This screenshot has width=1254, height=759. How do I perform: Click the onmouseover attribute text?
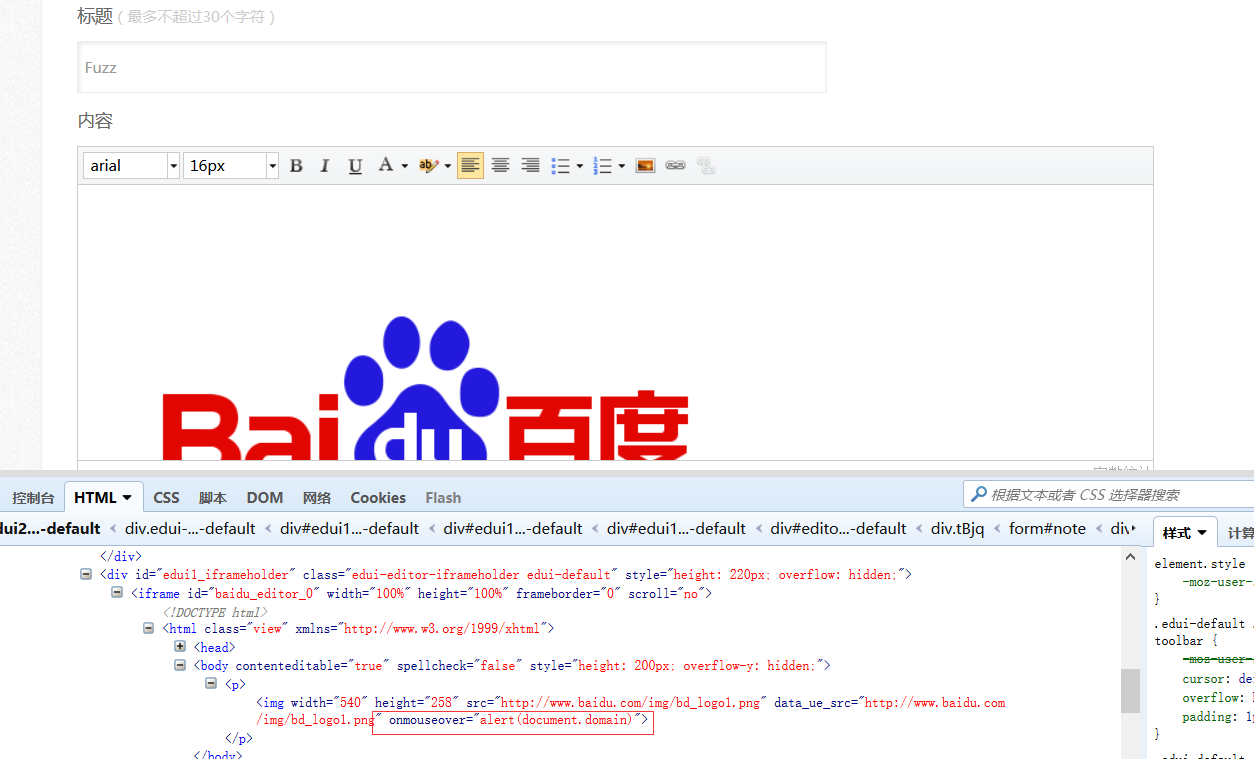coord(511,720)
